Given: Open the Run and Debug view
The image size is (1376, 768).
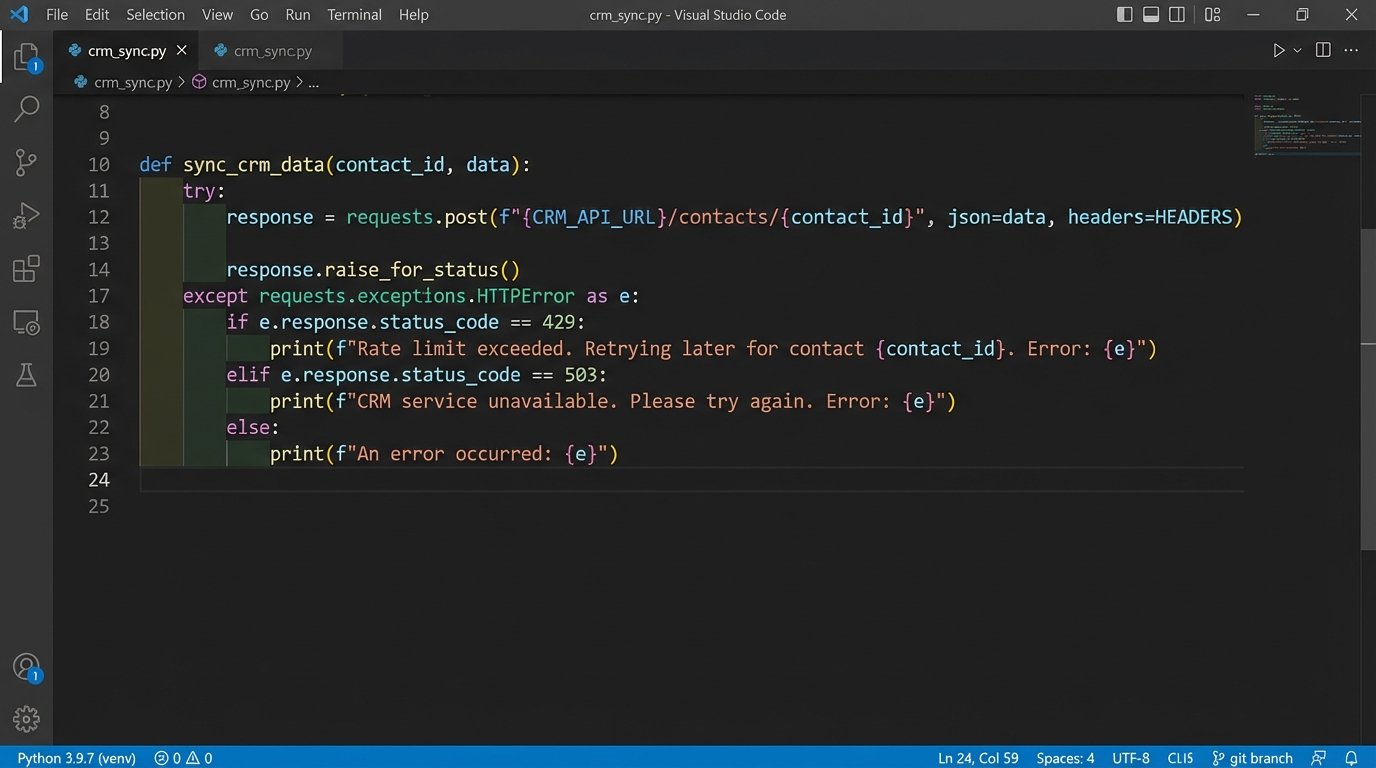Looking at the screenshot, I should [26, 215].
